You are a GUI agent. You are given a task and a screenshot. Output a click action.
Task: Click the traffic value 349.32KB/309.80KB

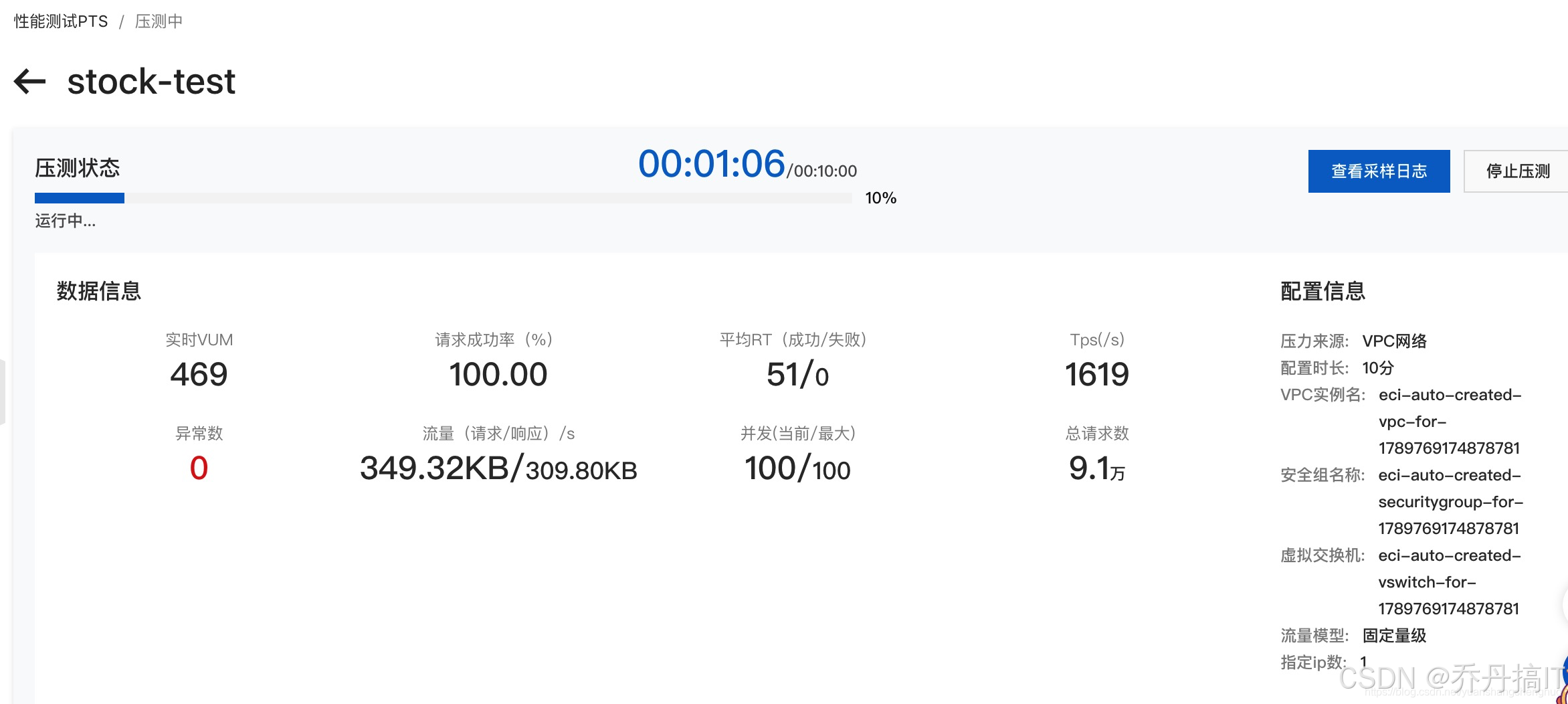tap(498, 468)
